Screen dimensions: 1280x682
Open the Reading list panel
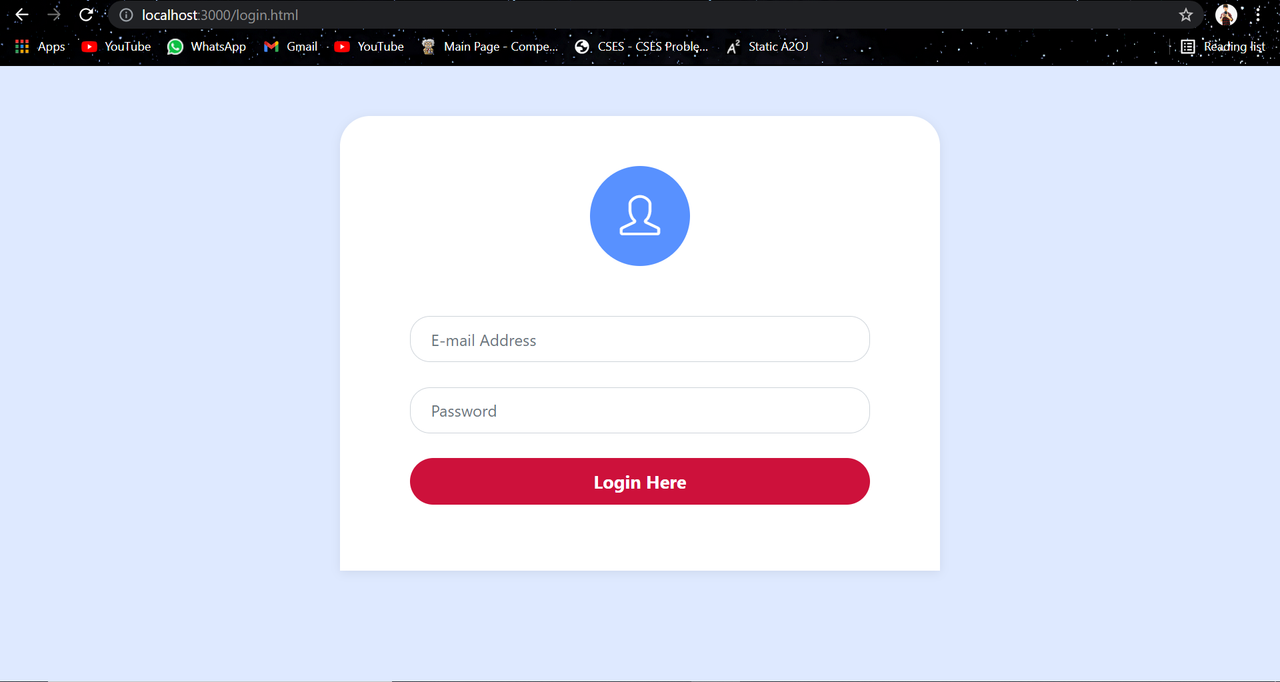(1223, 46)
